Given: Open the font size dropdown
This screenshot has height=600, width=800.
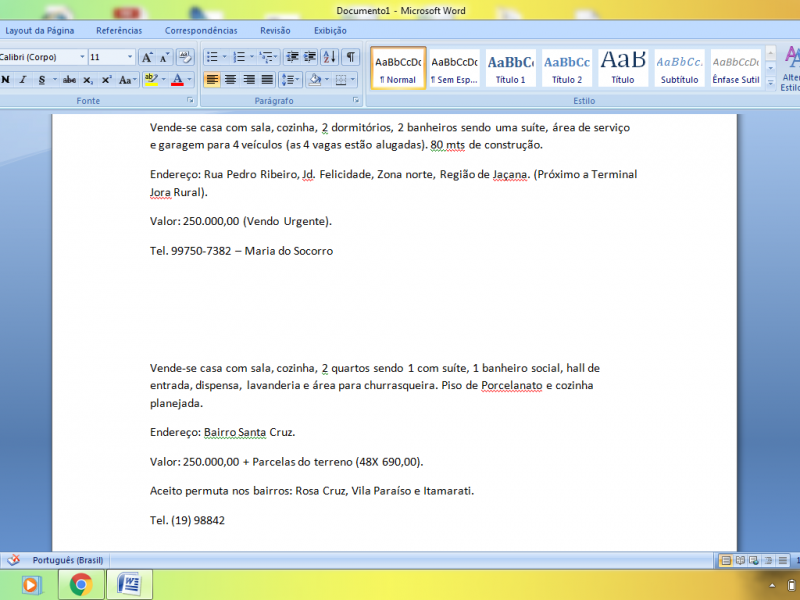Looking at the screenshot, I should [130, 57].
